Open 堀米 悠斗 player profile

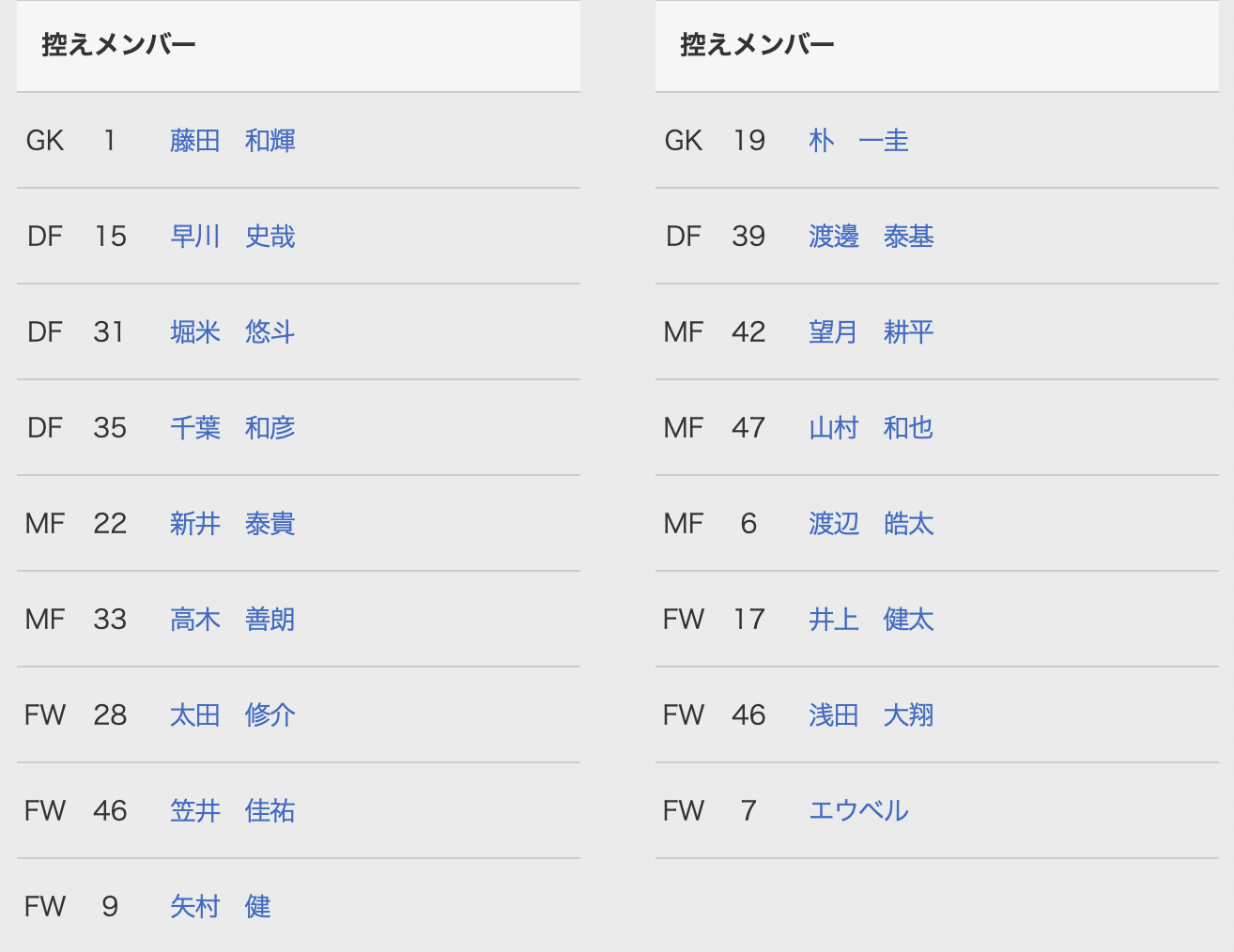(232, 332)
